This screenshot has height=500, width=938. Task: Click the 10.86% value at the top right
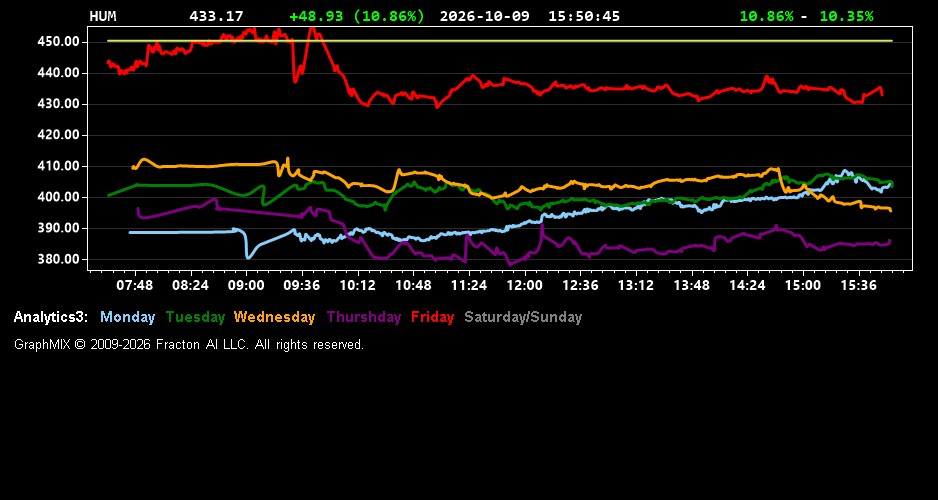[766, 16]
